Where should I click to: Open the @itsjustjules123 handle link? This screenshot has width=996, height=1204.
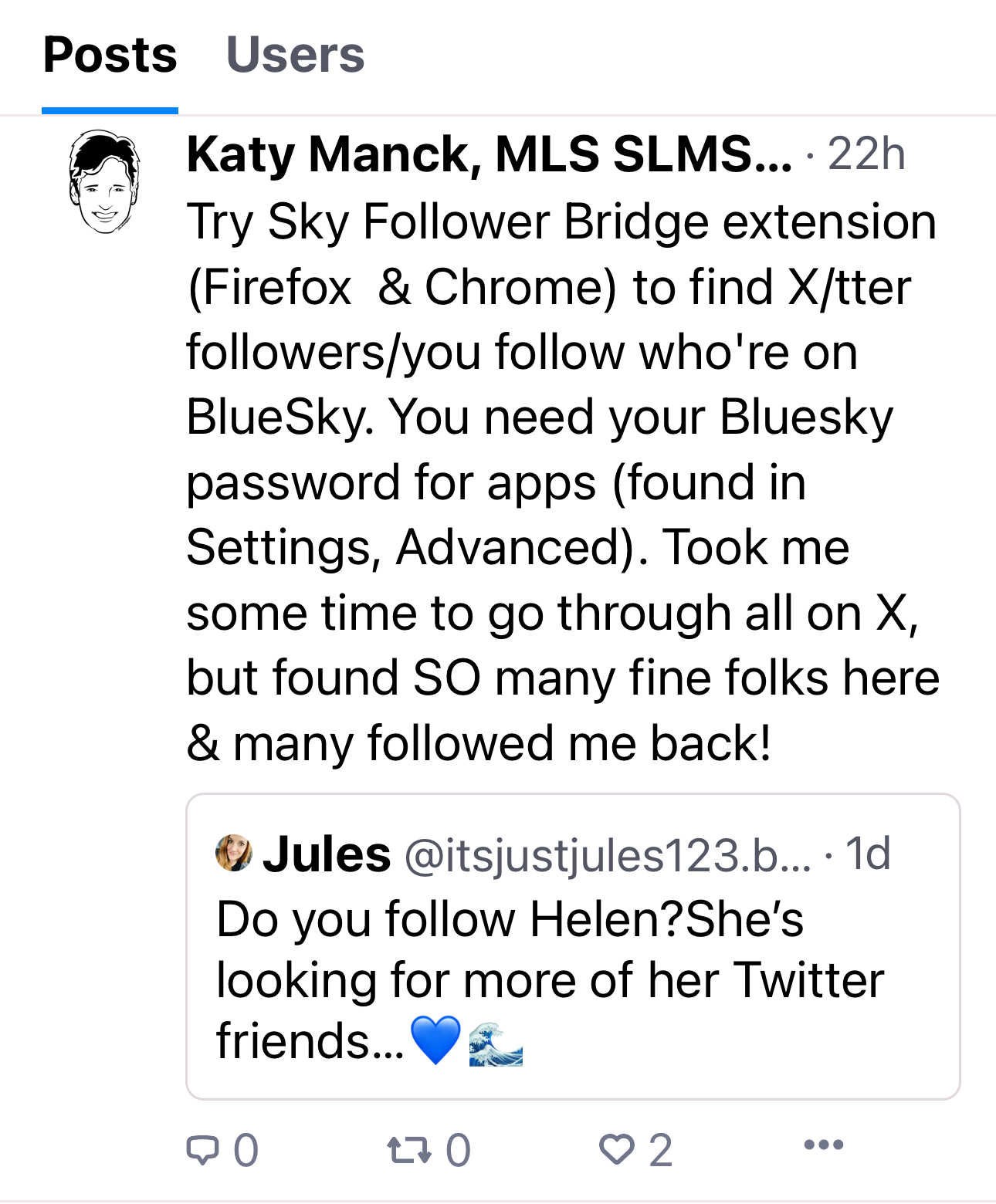(608, 856)
